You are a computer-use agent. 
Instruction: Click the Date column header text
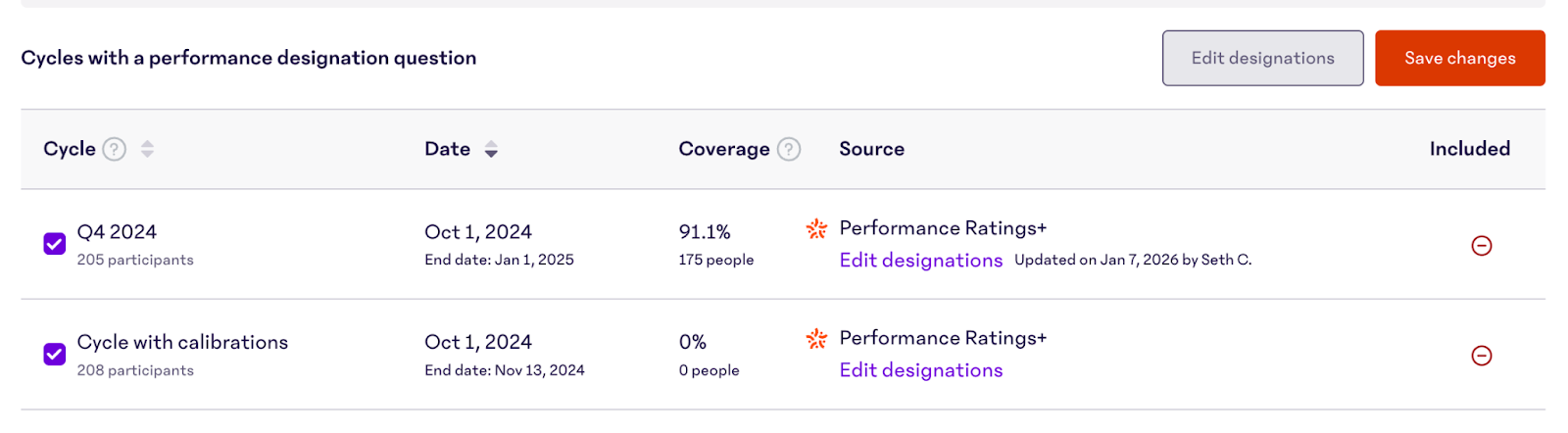tap(447, 149)
